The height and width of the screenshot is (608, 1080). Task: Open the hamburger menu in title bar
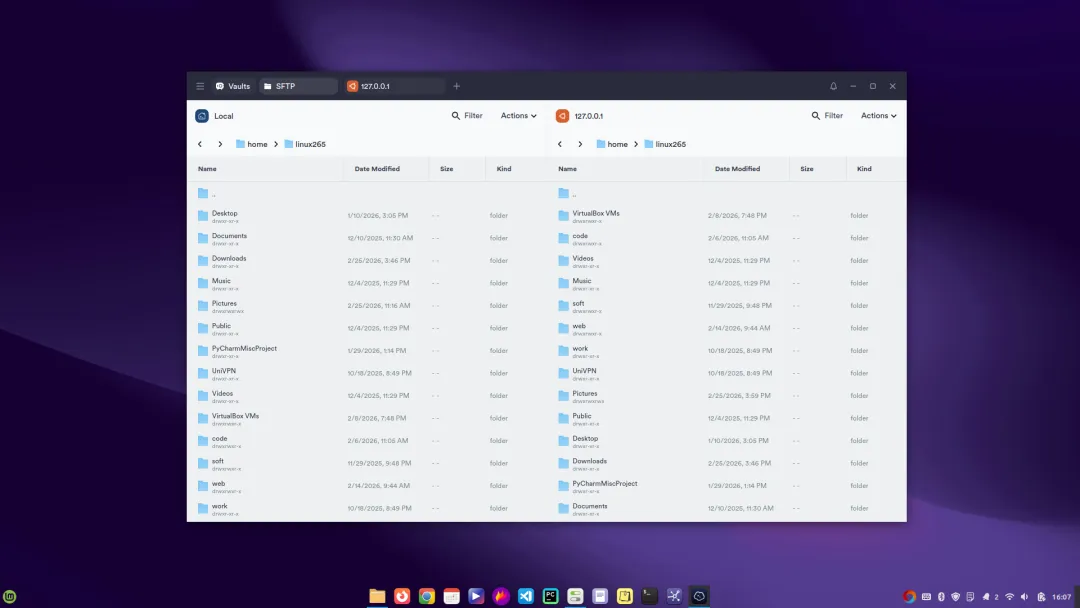point(200,86)
